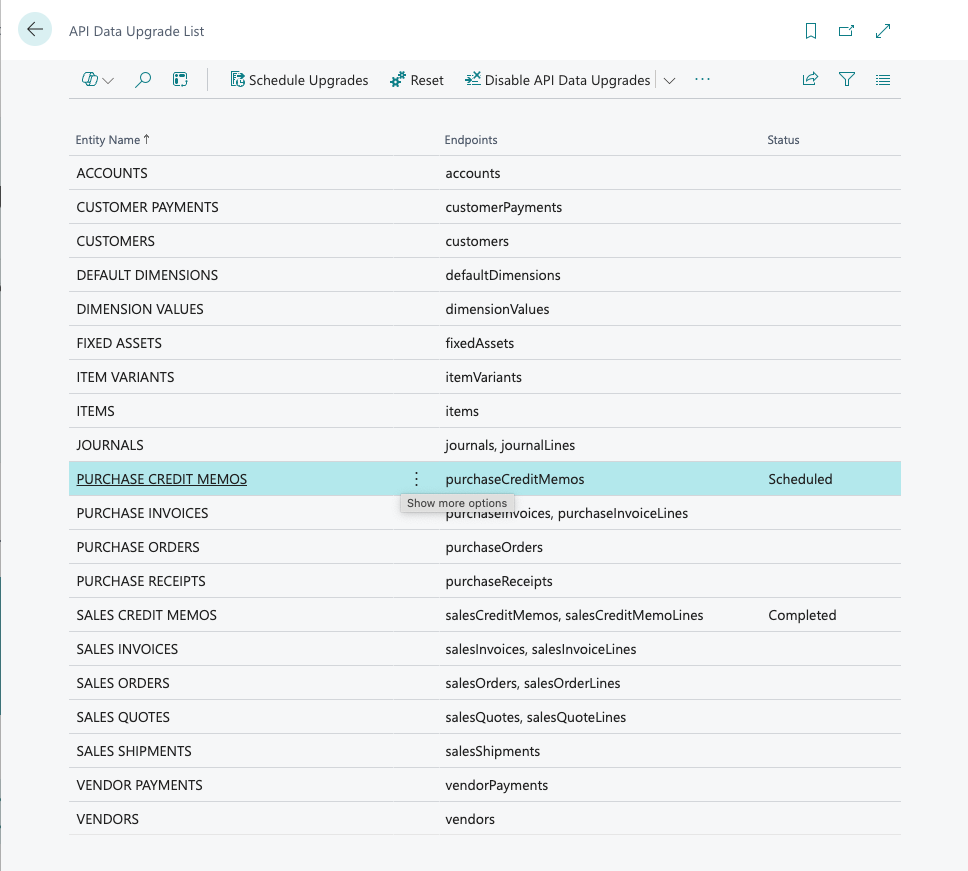
Task: Open the views dropdown beside the circle icon
Action: [106, 79]
